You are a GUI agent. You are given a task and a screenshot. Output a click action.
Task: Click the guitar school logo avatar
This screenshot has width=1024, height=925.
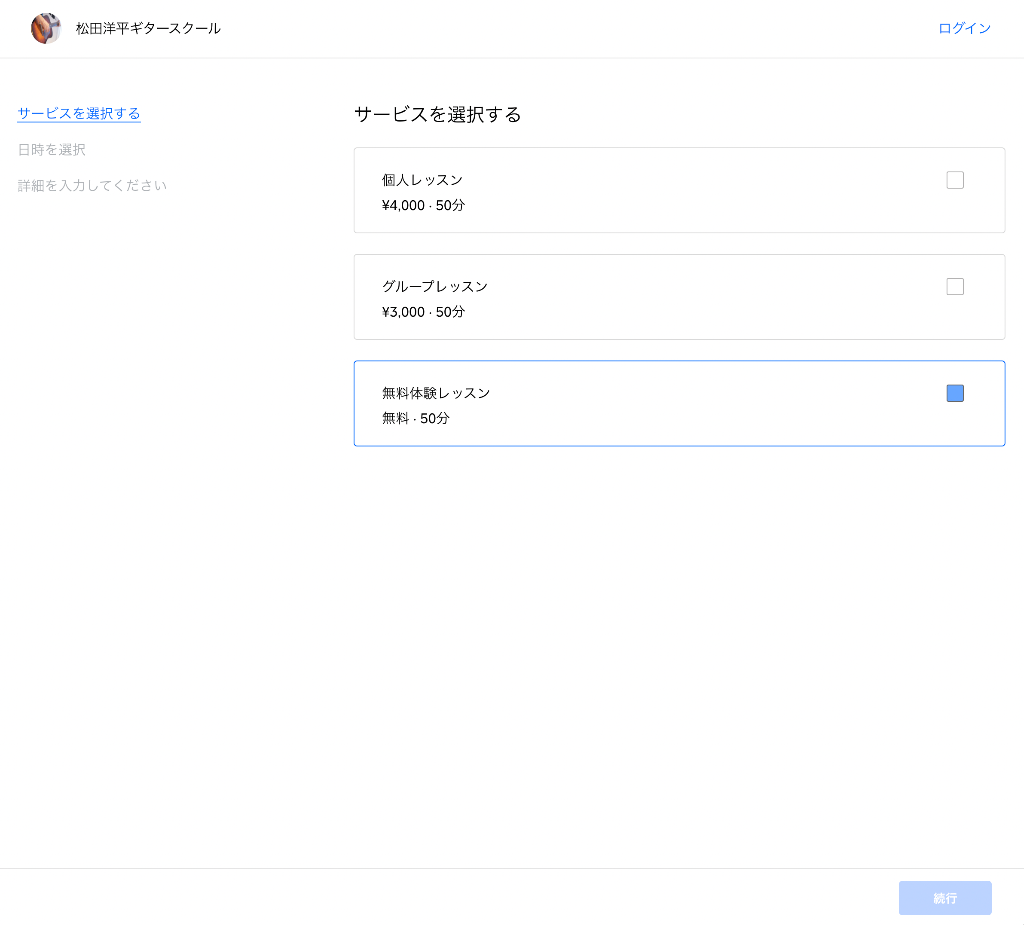click(46, 28)
